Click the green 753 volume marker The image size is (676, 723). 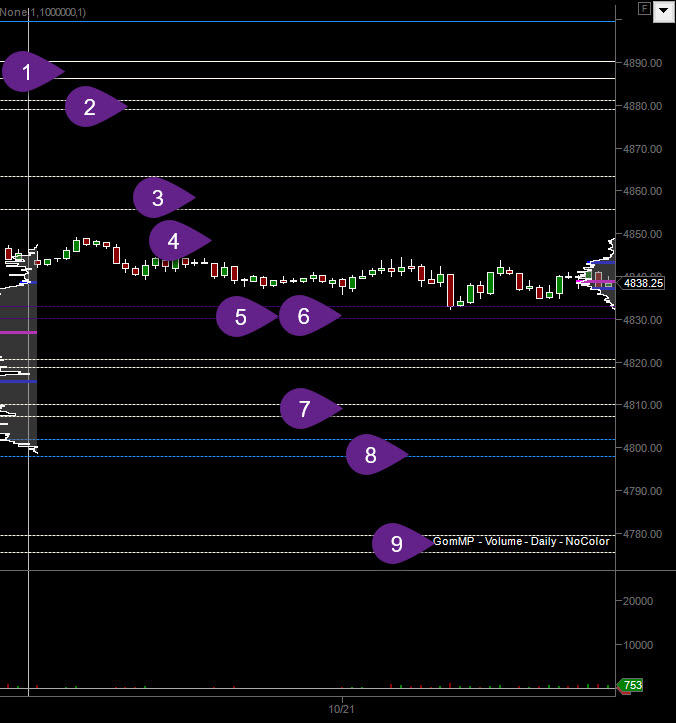[630, 685]
